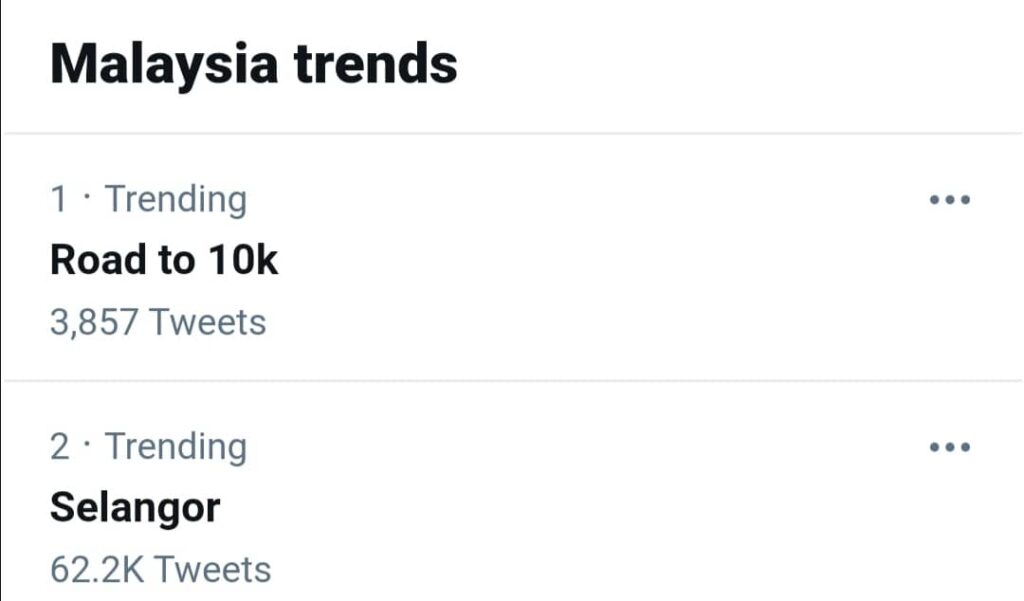Click the divider between the two trends
Screen dimensions: 1024x601
click(x=512, y=380)
